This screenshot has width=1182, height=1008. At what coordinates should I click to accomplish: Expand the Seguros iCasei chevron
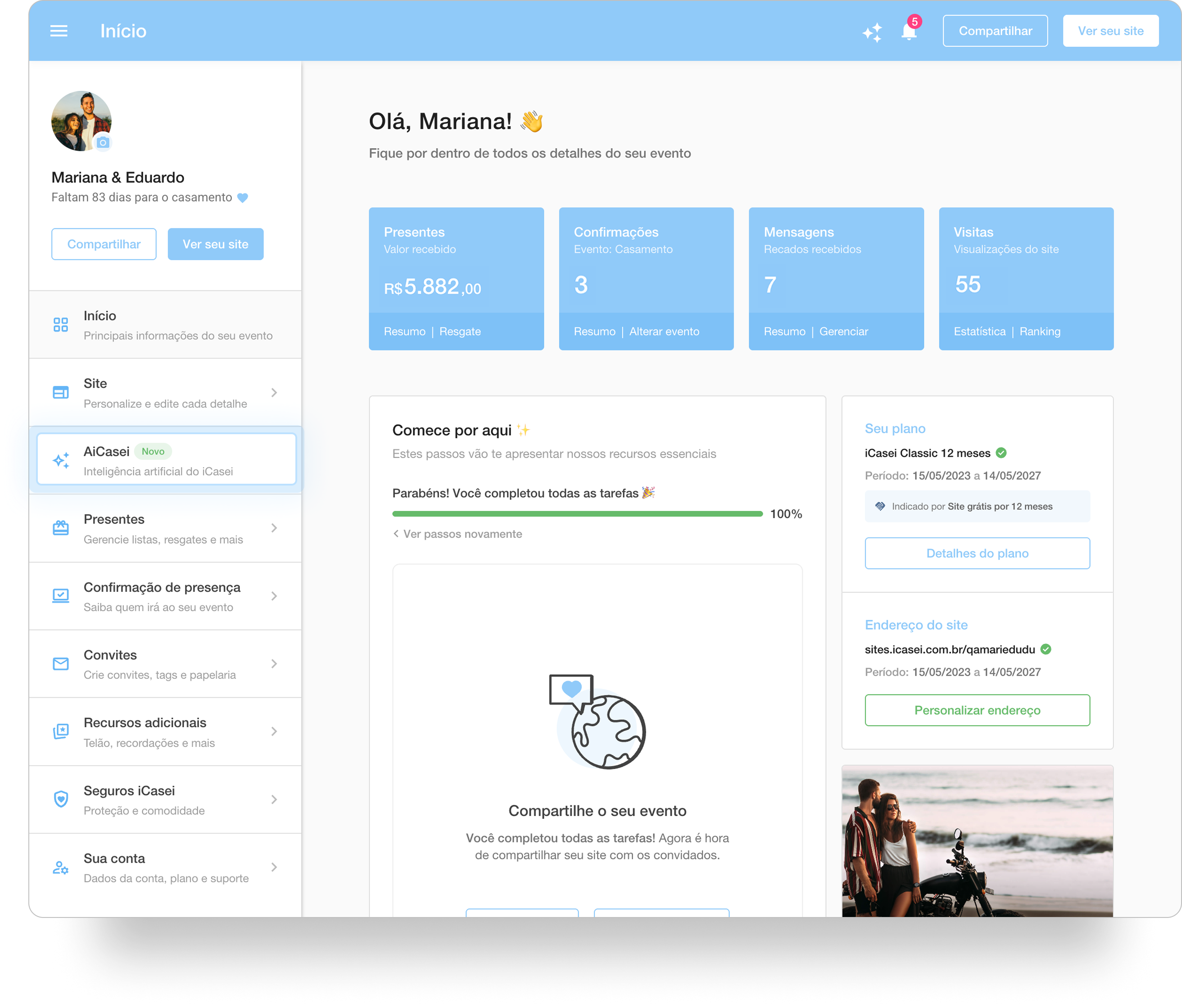274,799
